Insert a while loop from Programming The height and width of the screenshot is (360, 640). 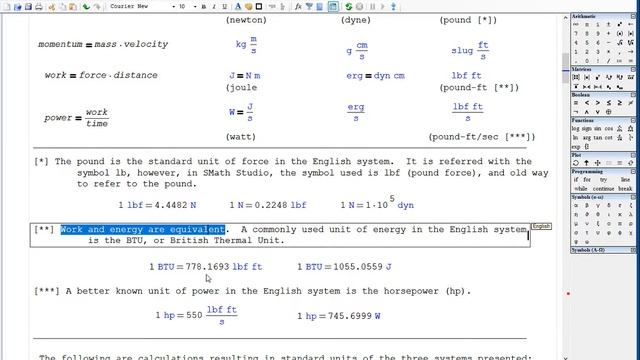point(581,189)
